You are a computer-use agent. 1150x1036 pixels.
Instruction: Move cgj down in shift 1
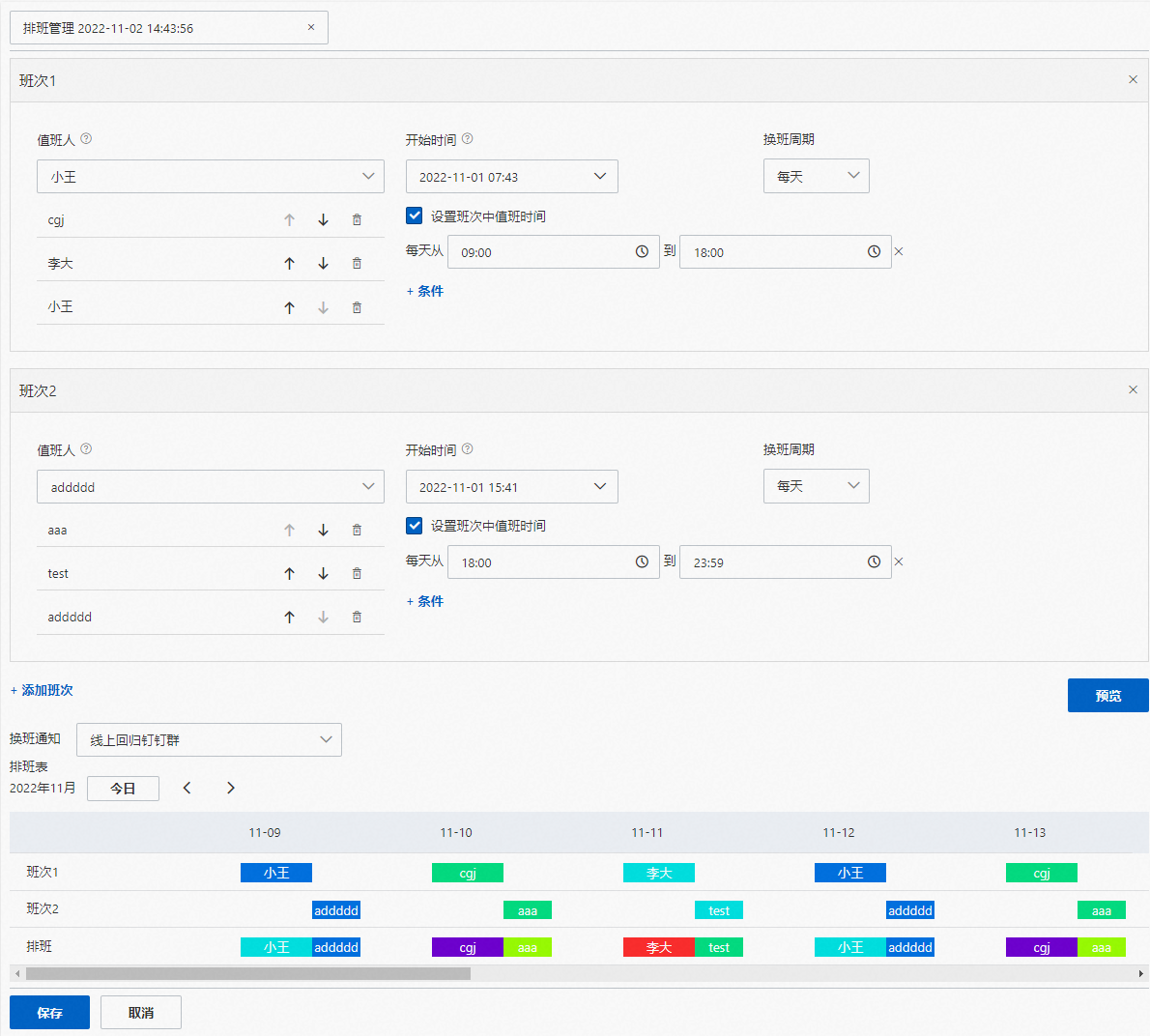[x=323, y=220]
